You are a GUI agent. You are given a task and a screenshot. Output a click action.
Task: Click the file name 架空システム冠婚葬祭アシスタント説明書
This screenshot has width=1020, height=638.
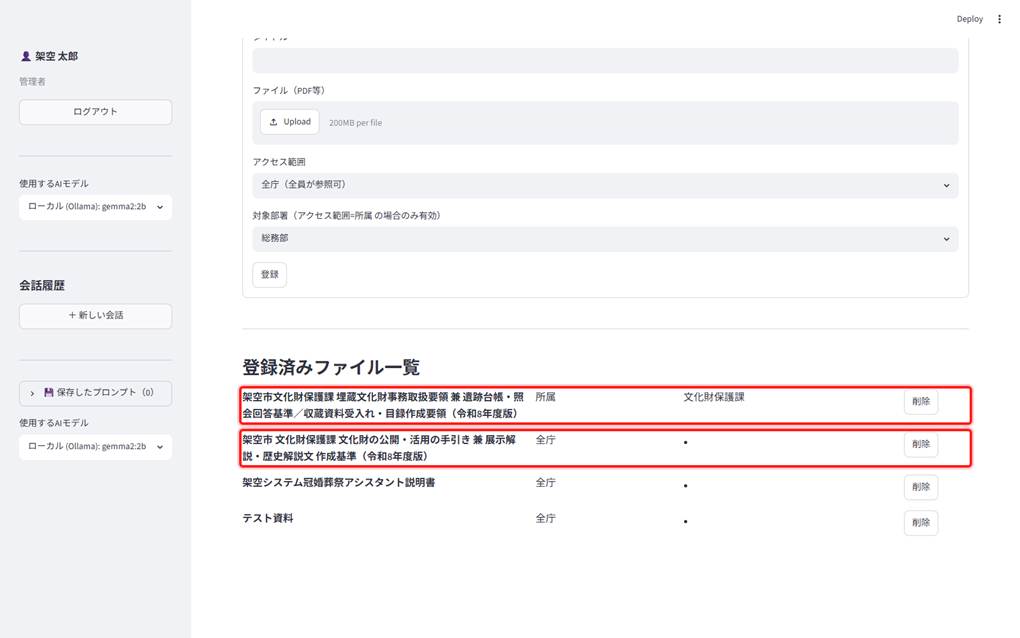pyautogui.click(x=339, y=483)
